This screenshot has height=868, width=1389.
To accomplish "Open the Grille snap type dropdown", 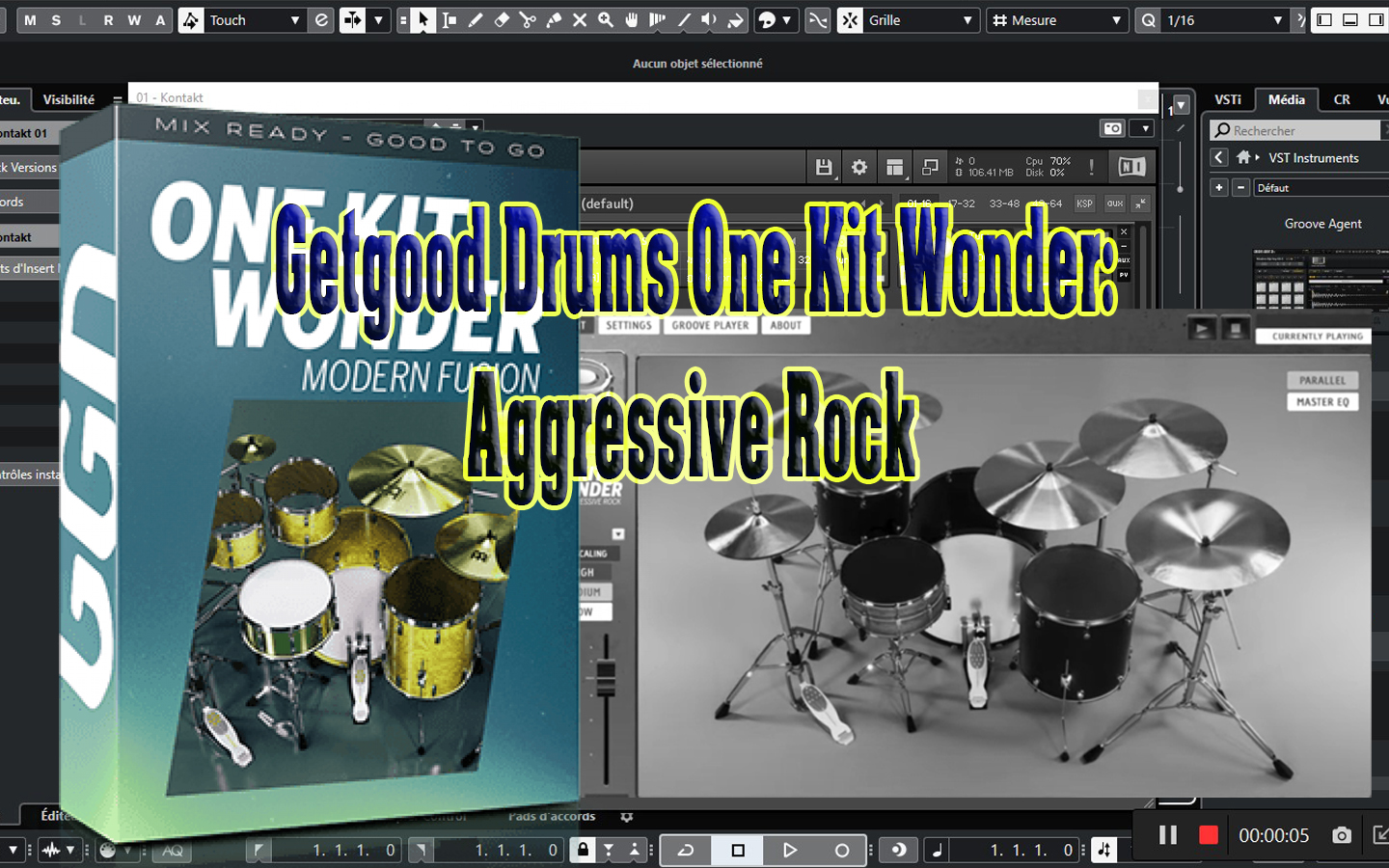I will click(x=920, y=20).
